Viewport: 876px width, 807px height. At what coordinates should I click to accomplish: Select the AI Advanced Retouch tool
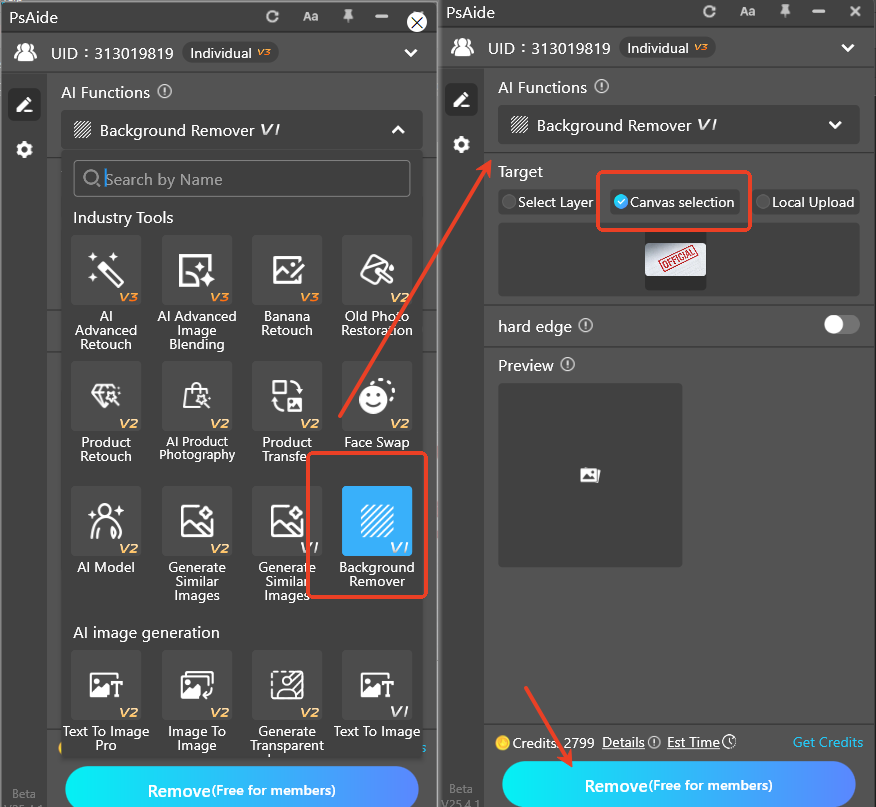point(106,271)
